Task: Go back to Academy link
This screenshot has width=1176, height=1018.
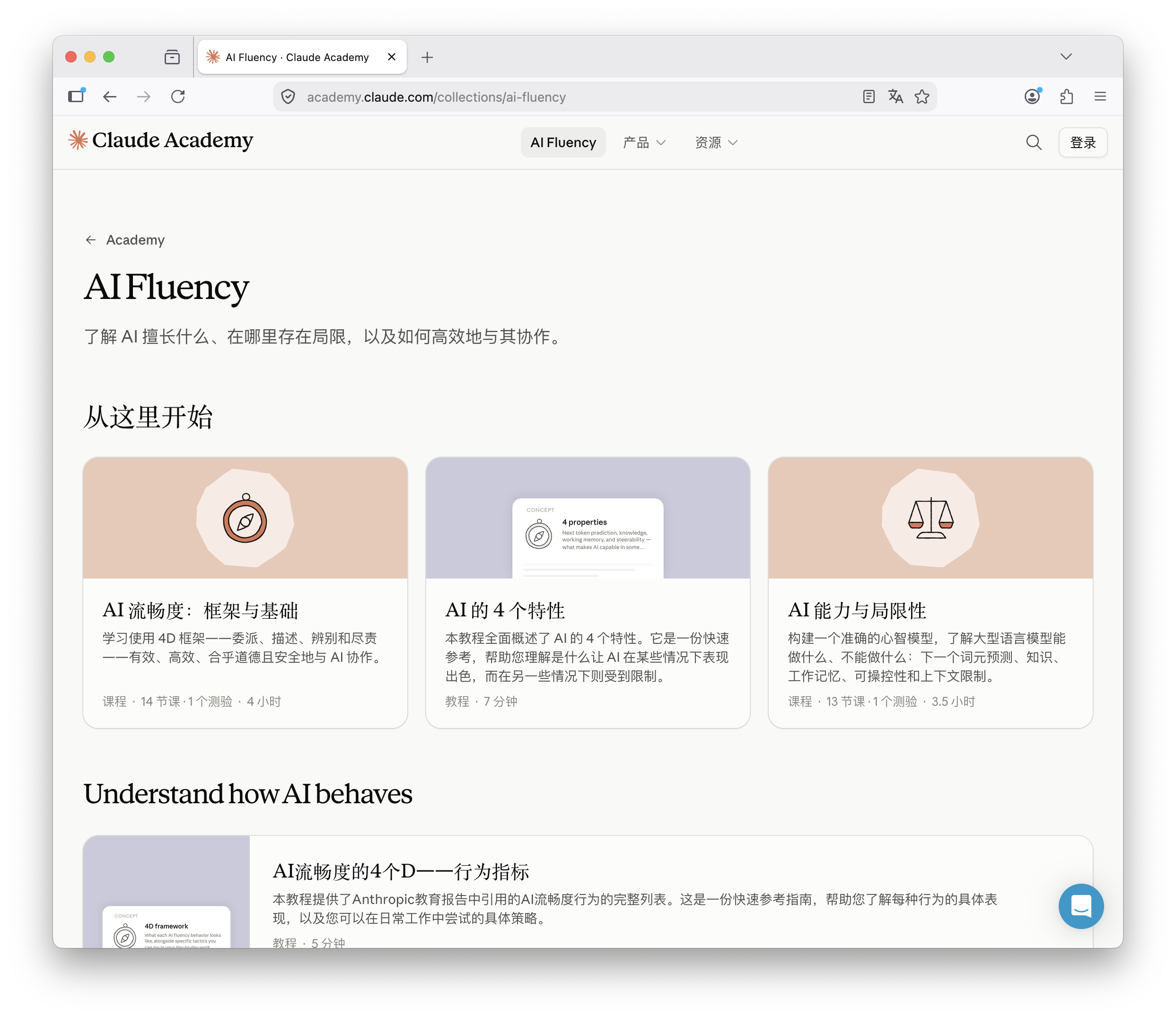Action: 124,240
